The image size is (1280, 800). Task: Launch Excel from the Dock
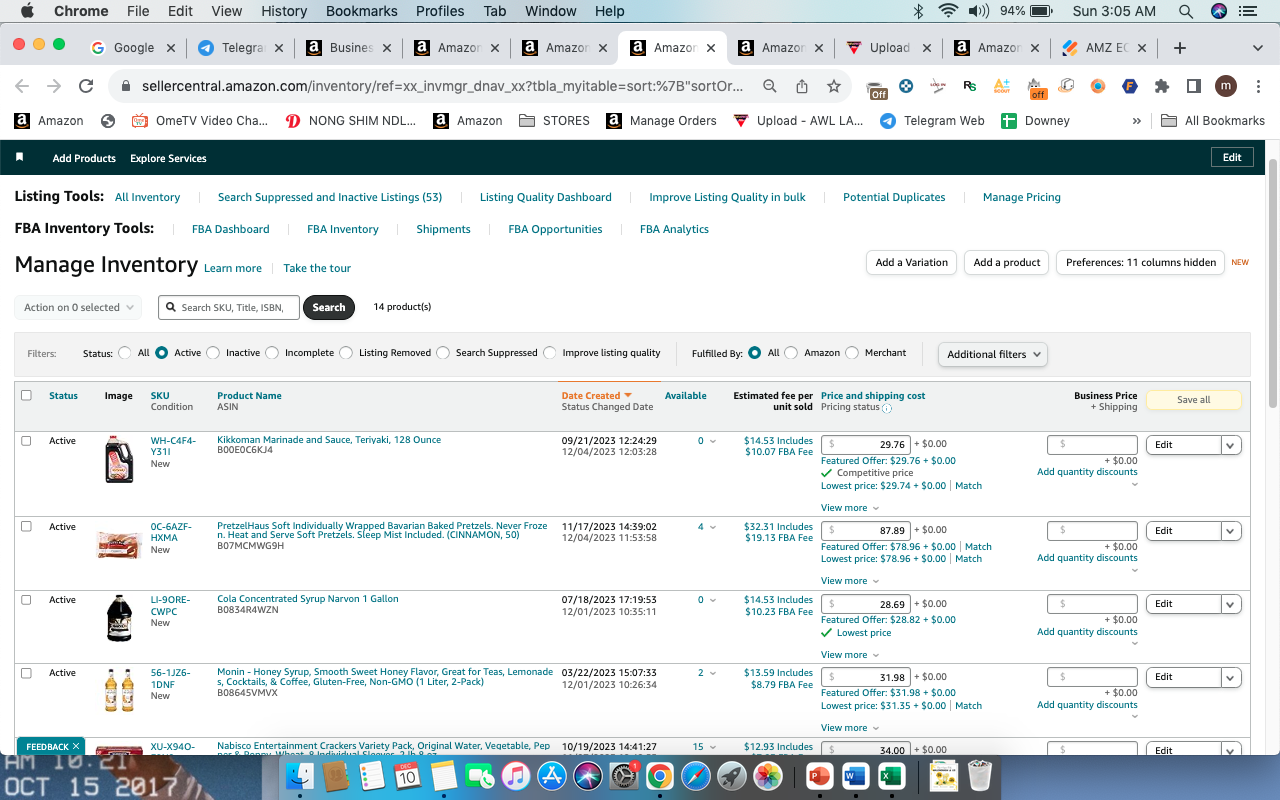pos(891,775)
